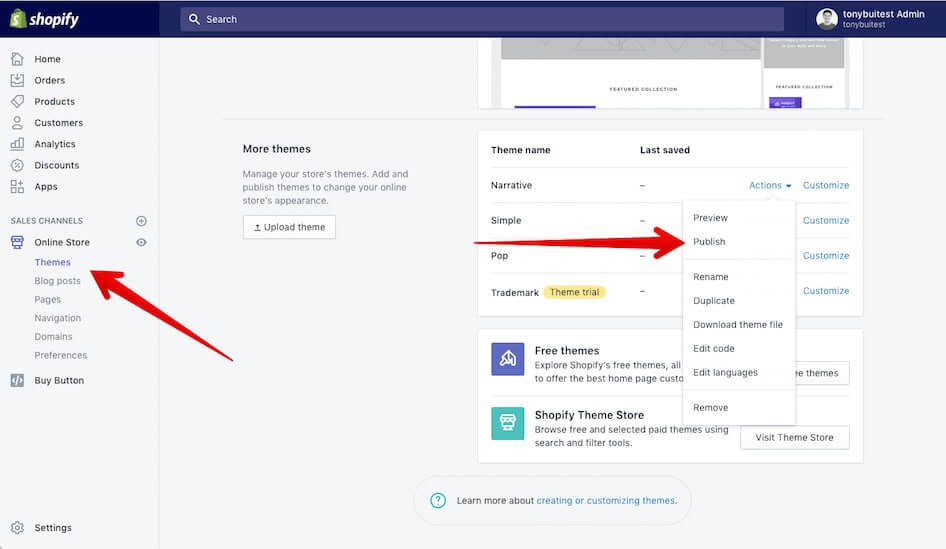Click the Search input field
Screen dimensions: 946x549
[x=482, y=19]
